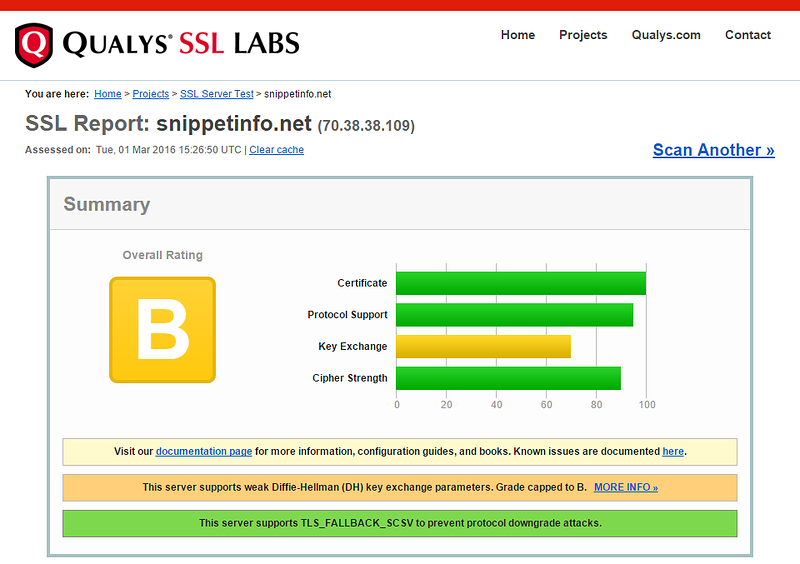Open the Home navigation menu item
Screen dimensions: 800x564
pos(518,35)
